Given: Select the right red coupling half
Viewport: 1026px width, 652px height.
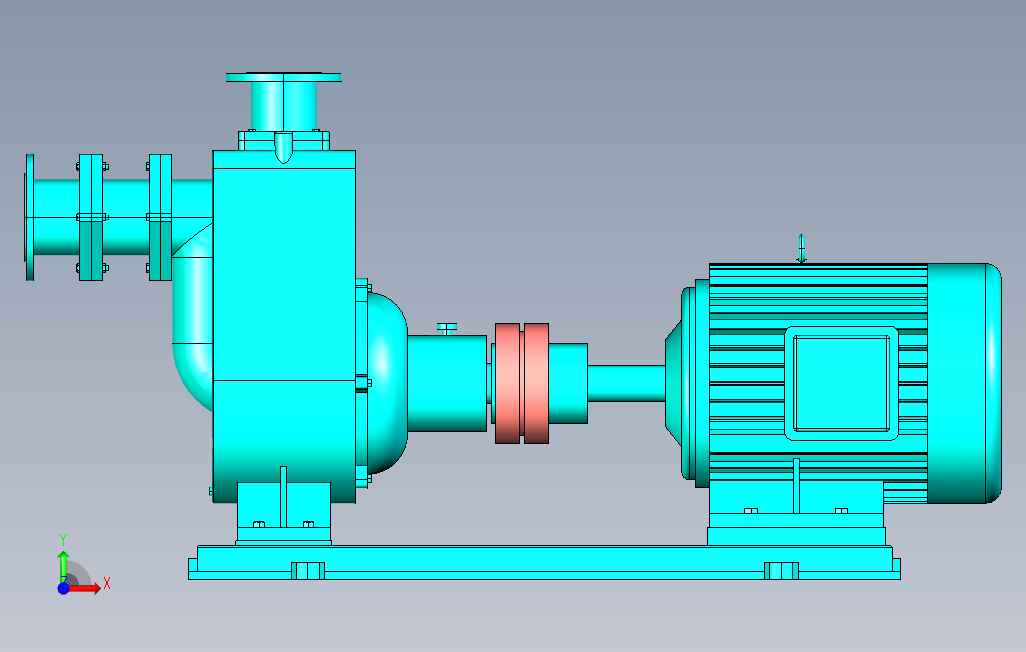Looking at the screenshot, I should point(537,384).
